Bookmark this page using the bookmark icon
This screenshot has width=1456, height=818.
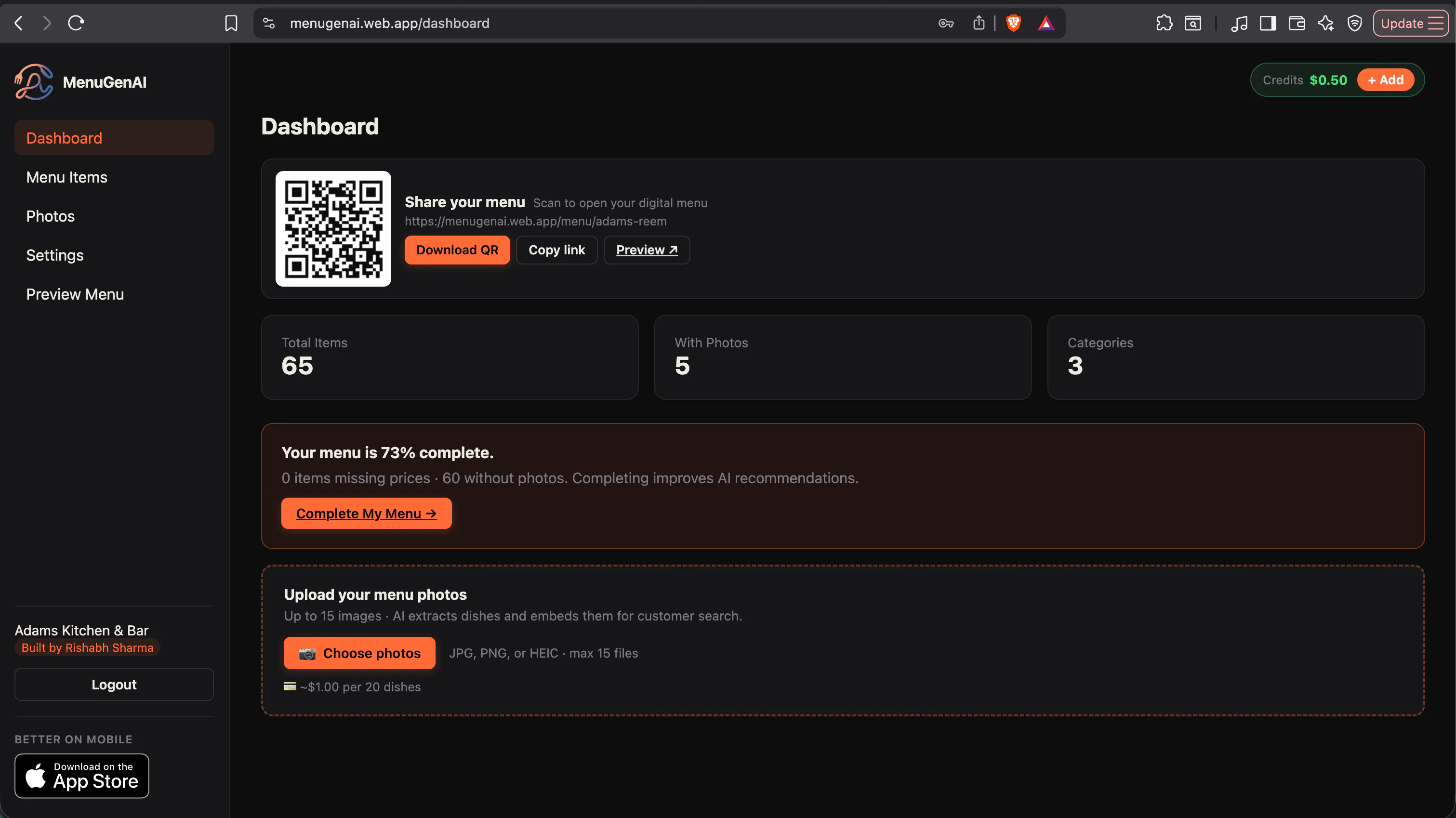tap(231, 23)
